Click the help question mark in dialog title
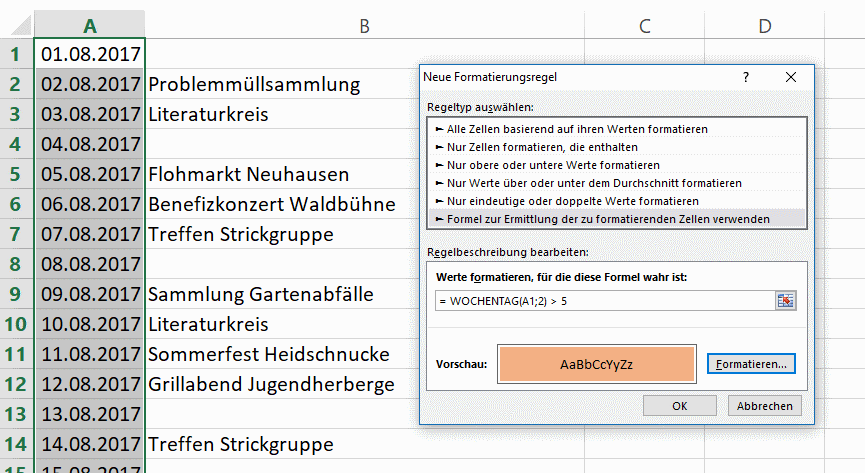The width and height of the screenshot is (865, 473). (746, 77)
